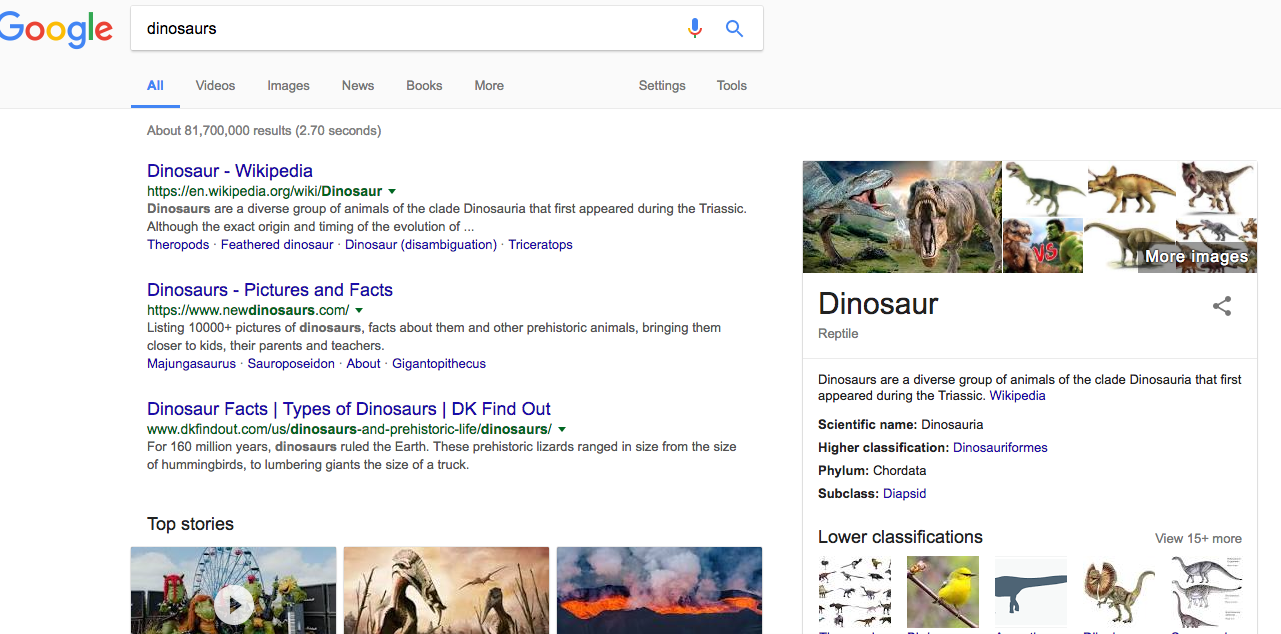Switch to the Images search tab
The width and height of the screenshot is (1281, 634).
point(288,86)
